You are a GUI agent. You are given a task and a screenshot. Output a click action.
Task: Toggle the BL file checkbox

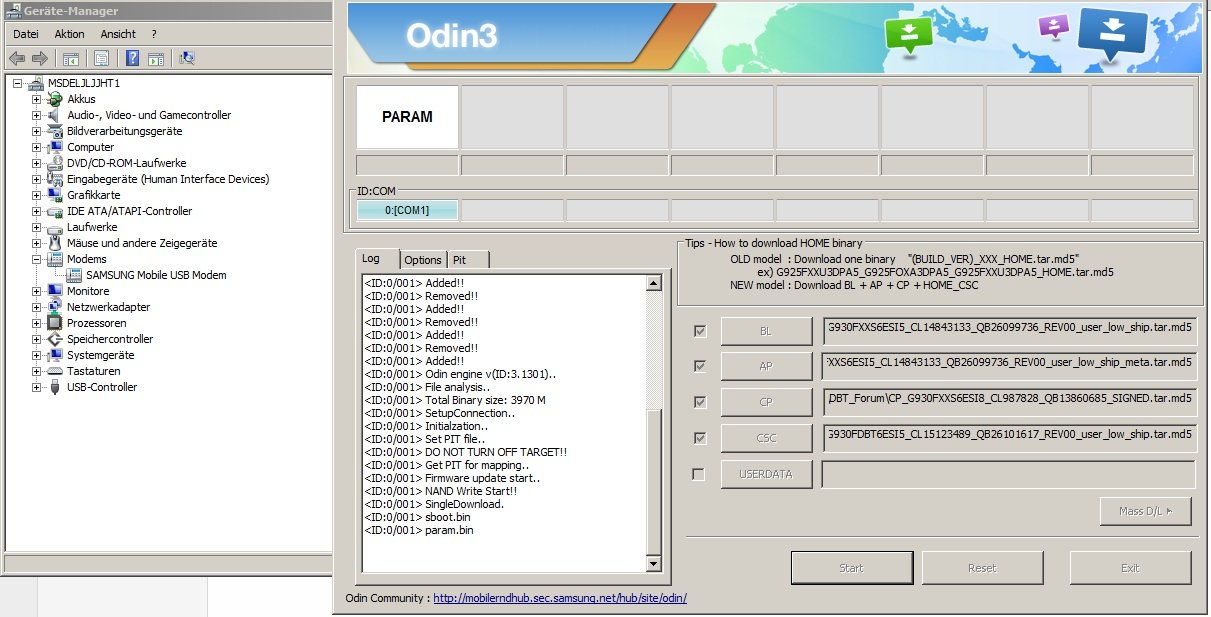[x=700, y=331]
